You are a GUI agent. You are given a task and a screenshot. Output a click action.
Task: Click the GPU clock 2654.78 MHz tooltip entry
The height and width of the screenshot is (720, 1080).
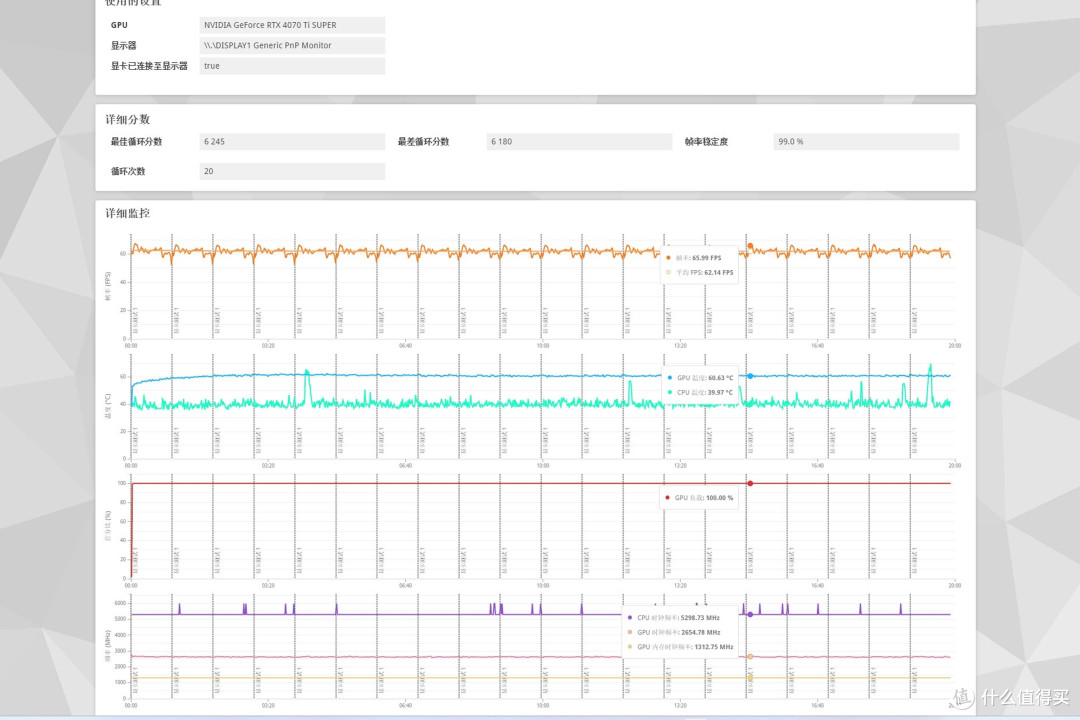674,632
